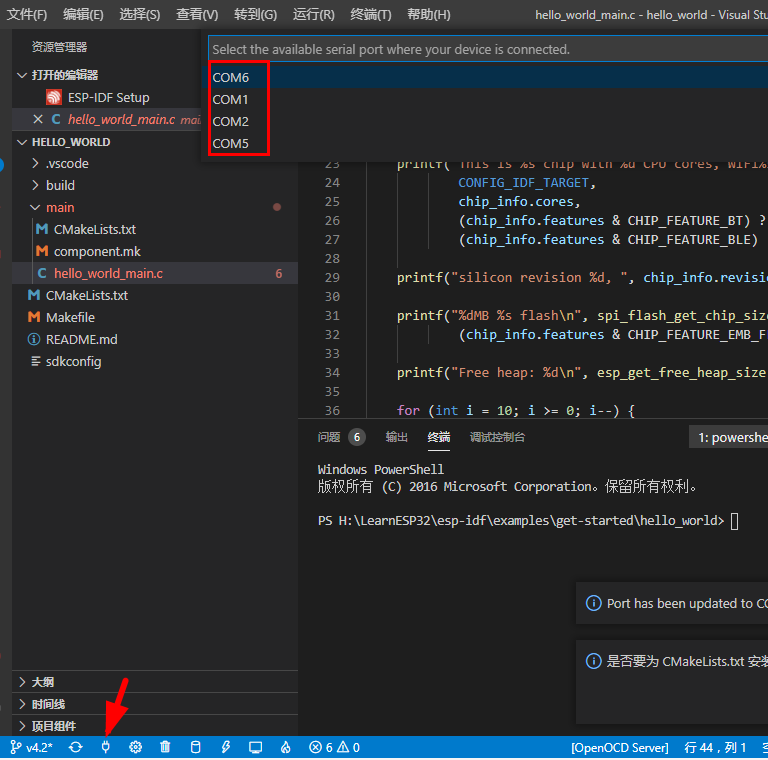Click the cylinder build project icon

pyautogui.click(x=195, y=747)
